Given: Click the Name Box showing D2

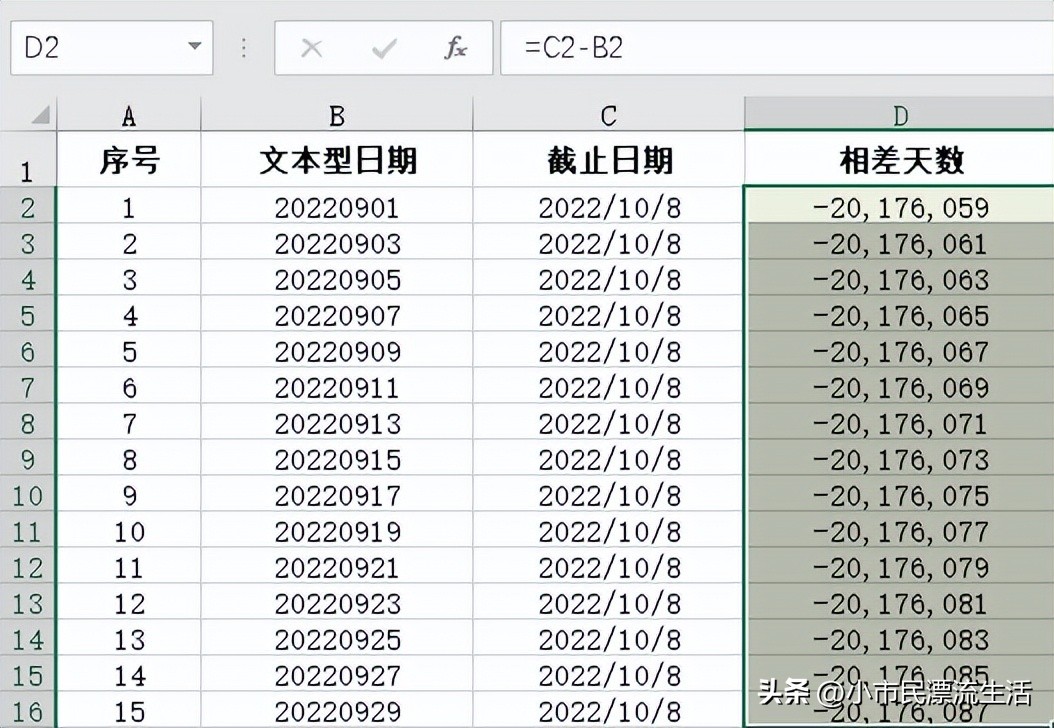Looking at the screenshot, I should tap(112, 47).
